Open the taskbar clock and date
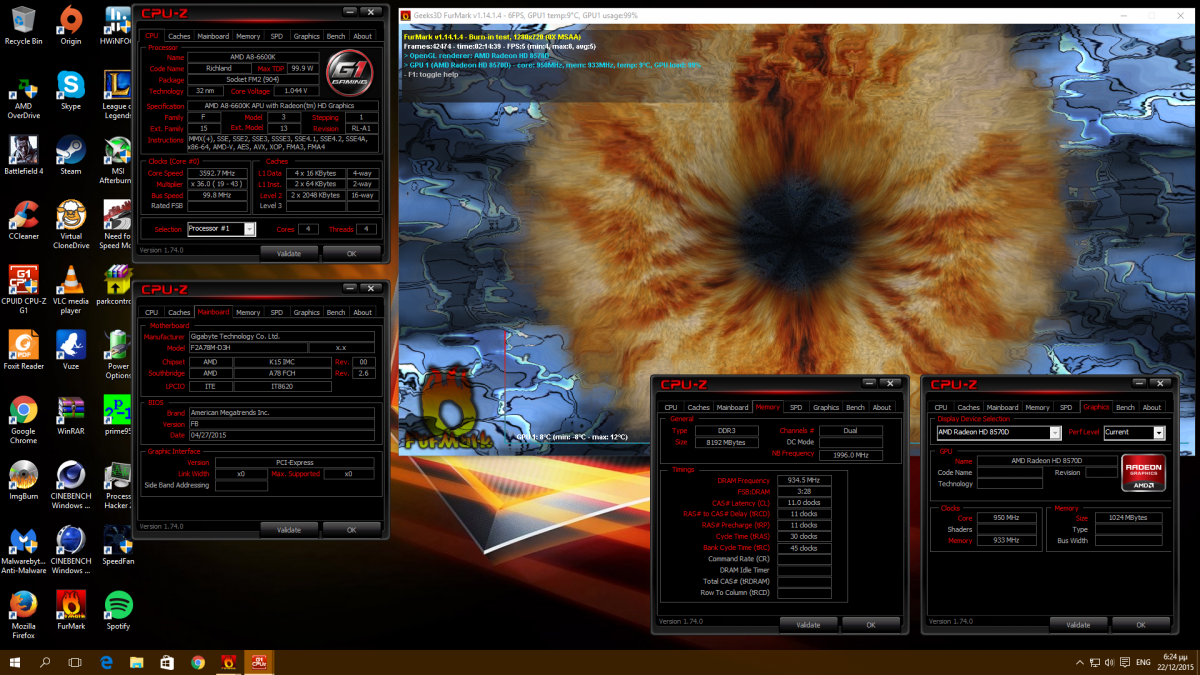The width and height of the screenshot is (1200, 675). pyautogui.click(x=1175, y=662)
